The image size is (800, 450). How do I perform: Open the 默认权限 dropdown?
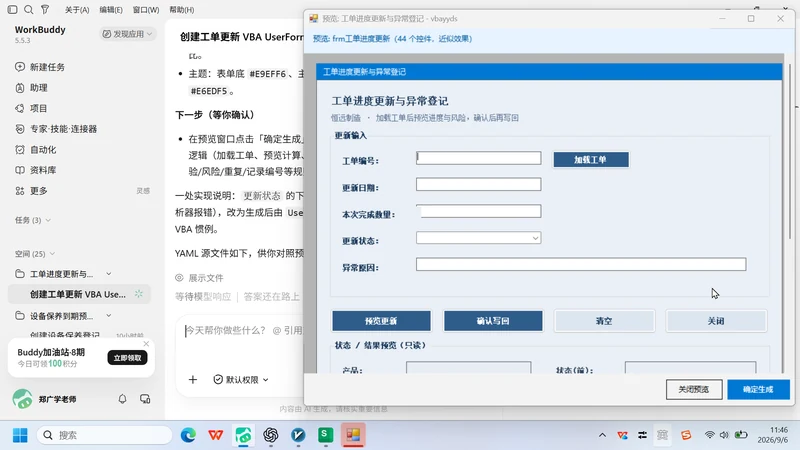click(241, 380)
